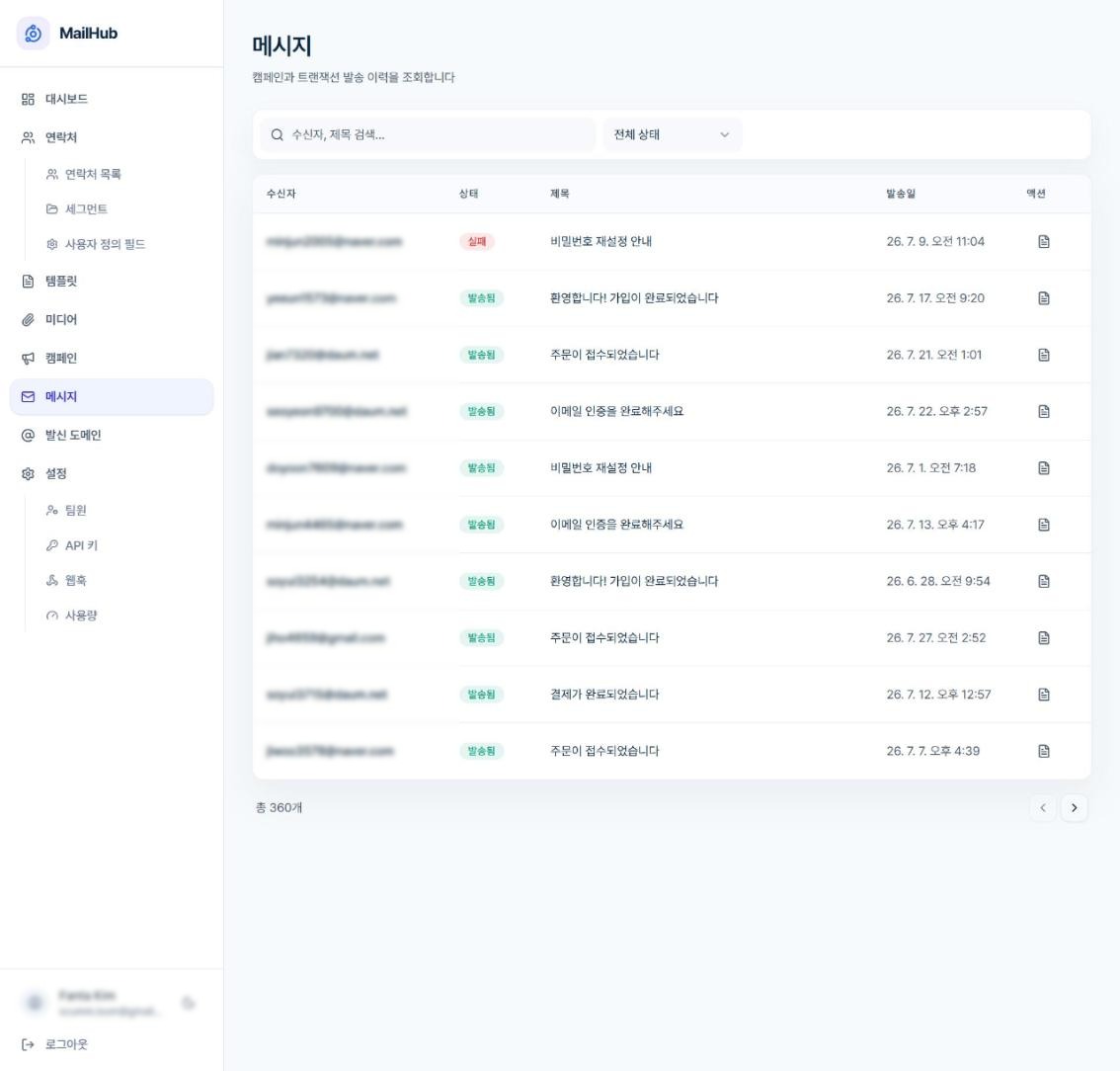Open detail icon for 26. 7. 27. message
This screenshot has width=1120, height=1071.
[x=1044, y=637]
